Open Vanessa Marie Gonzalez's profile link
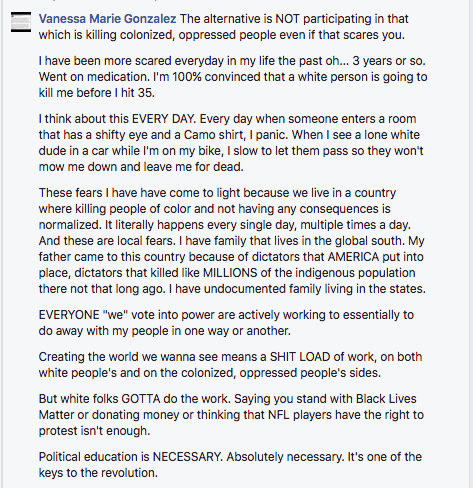The image size is (473, 488). 107,19
